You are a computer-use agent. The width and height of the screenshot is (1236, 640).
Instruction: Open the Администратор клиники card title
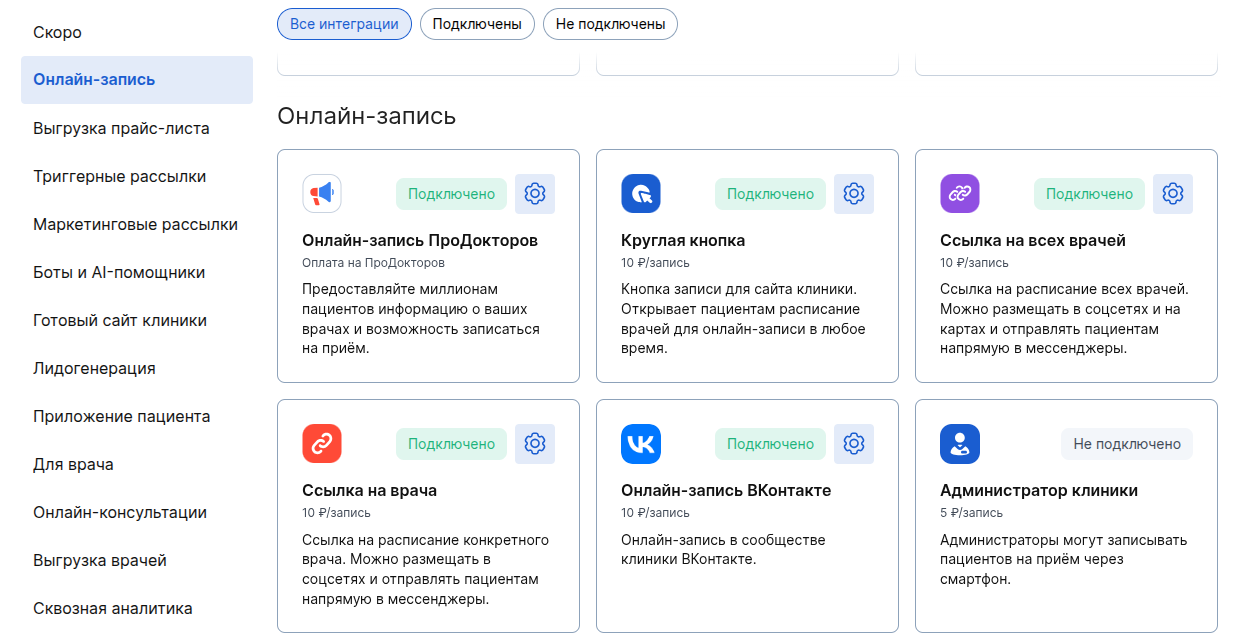(1039, 491)
